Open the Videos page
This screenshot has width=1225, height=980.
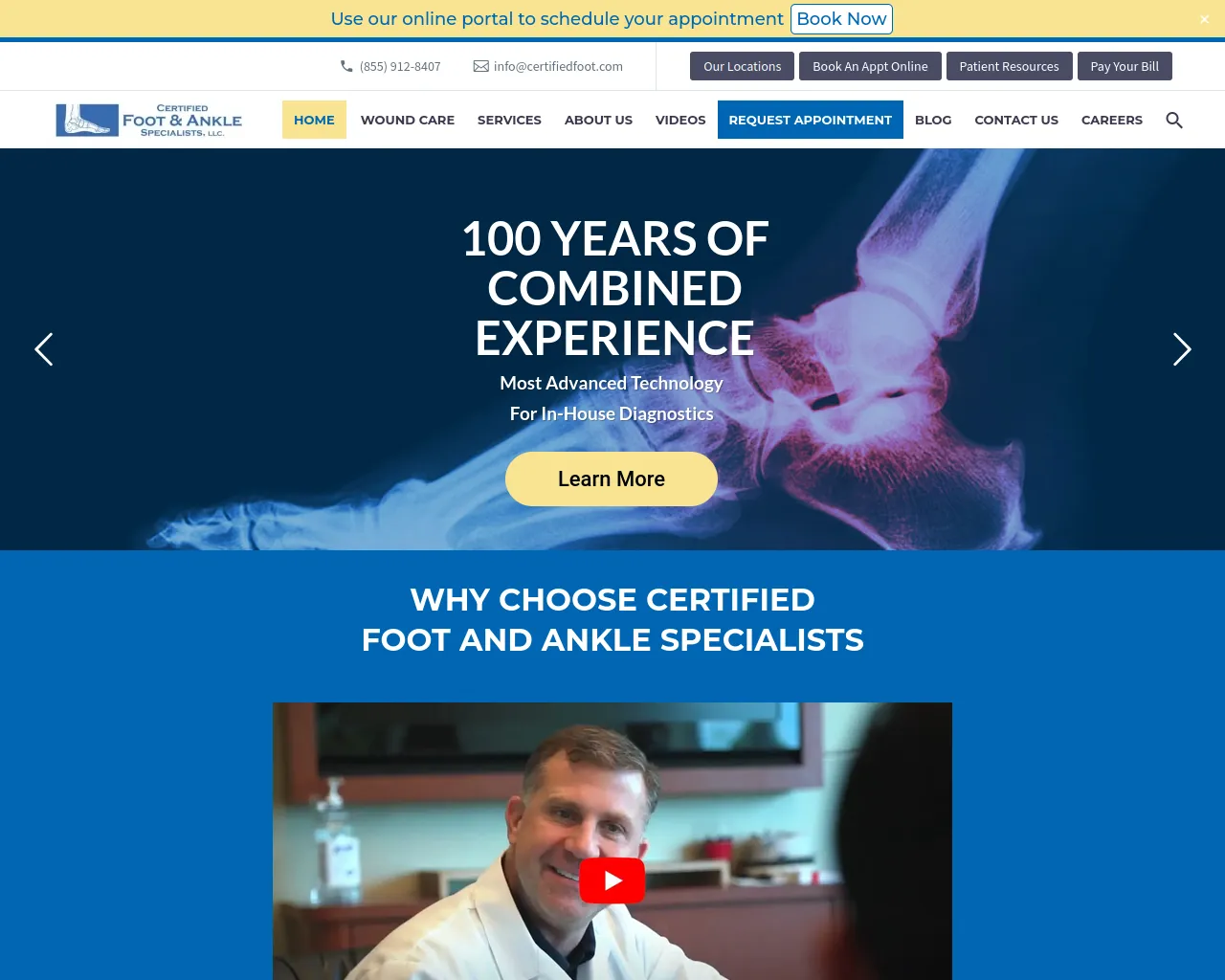coord(680,120)
